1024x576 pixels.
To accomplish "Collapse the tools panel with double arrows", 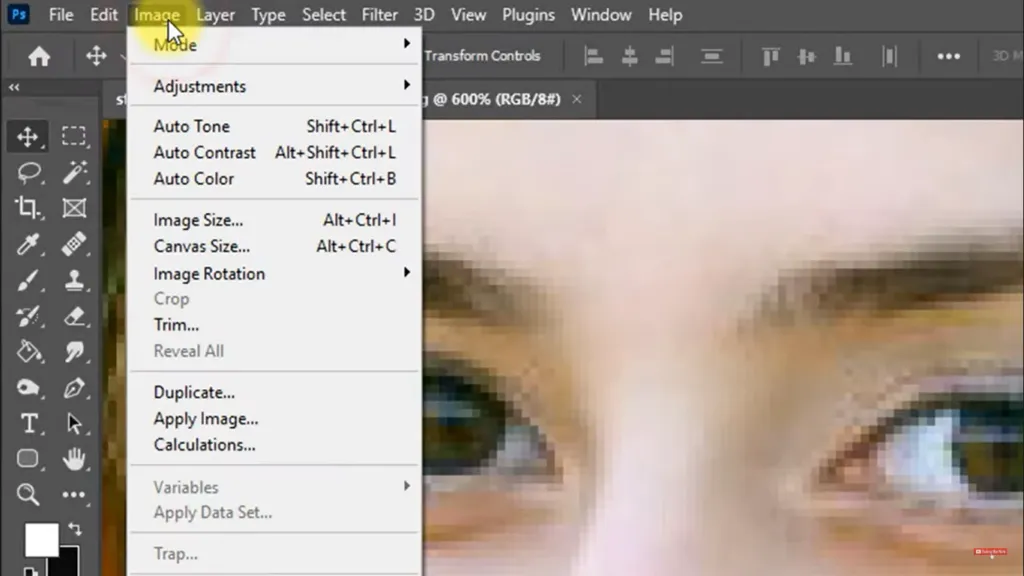I will pyautogui.click(x=14, y=88).
